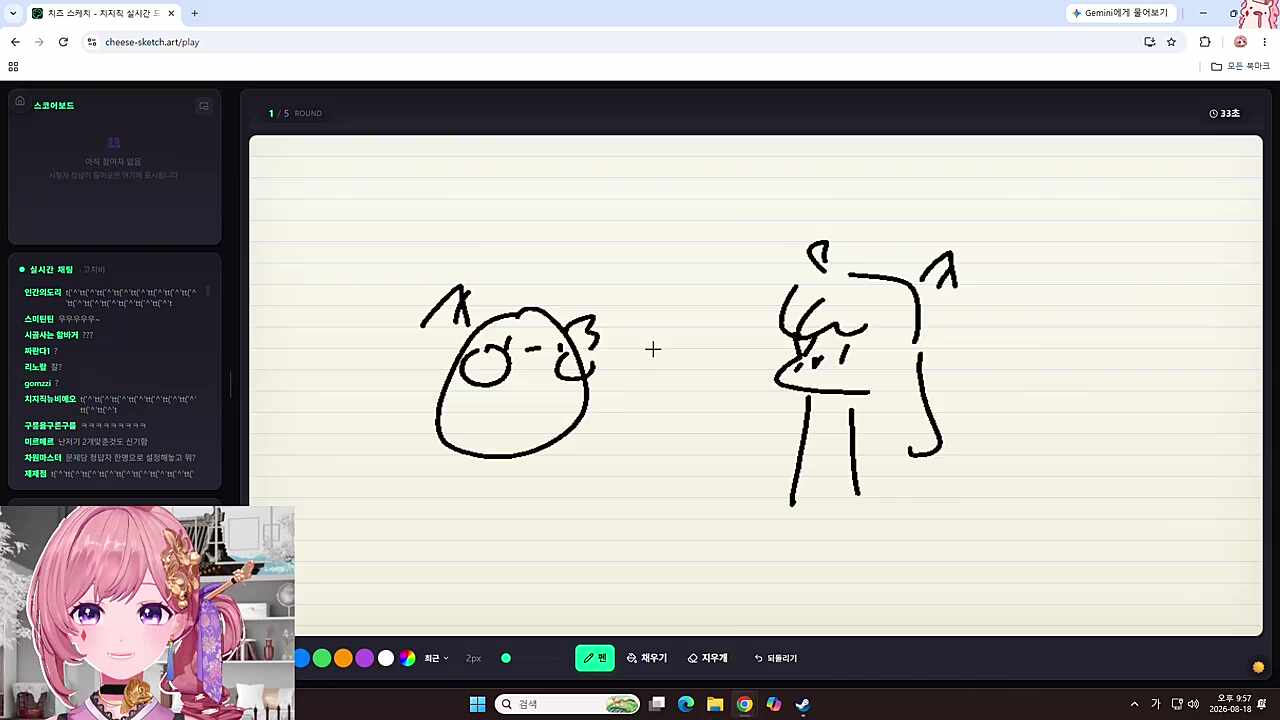This screenshot has height=720, width=1280.
Task: Click the 33초 timer display
Action: pos(1224,113)
